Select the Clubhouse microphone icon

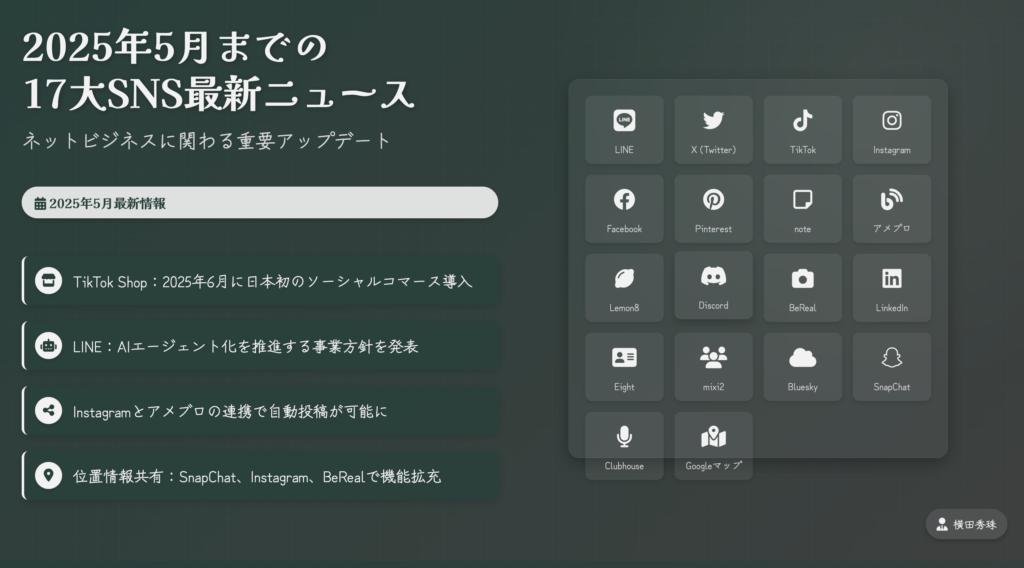(x=624, y=437)
